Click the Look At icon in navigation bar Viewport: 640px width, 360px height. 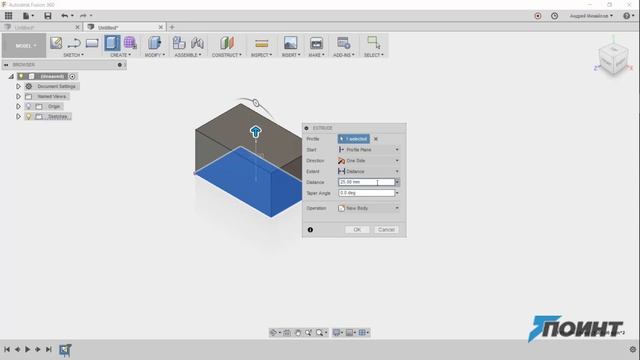pos(287,333)
